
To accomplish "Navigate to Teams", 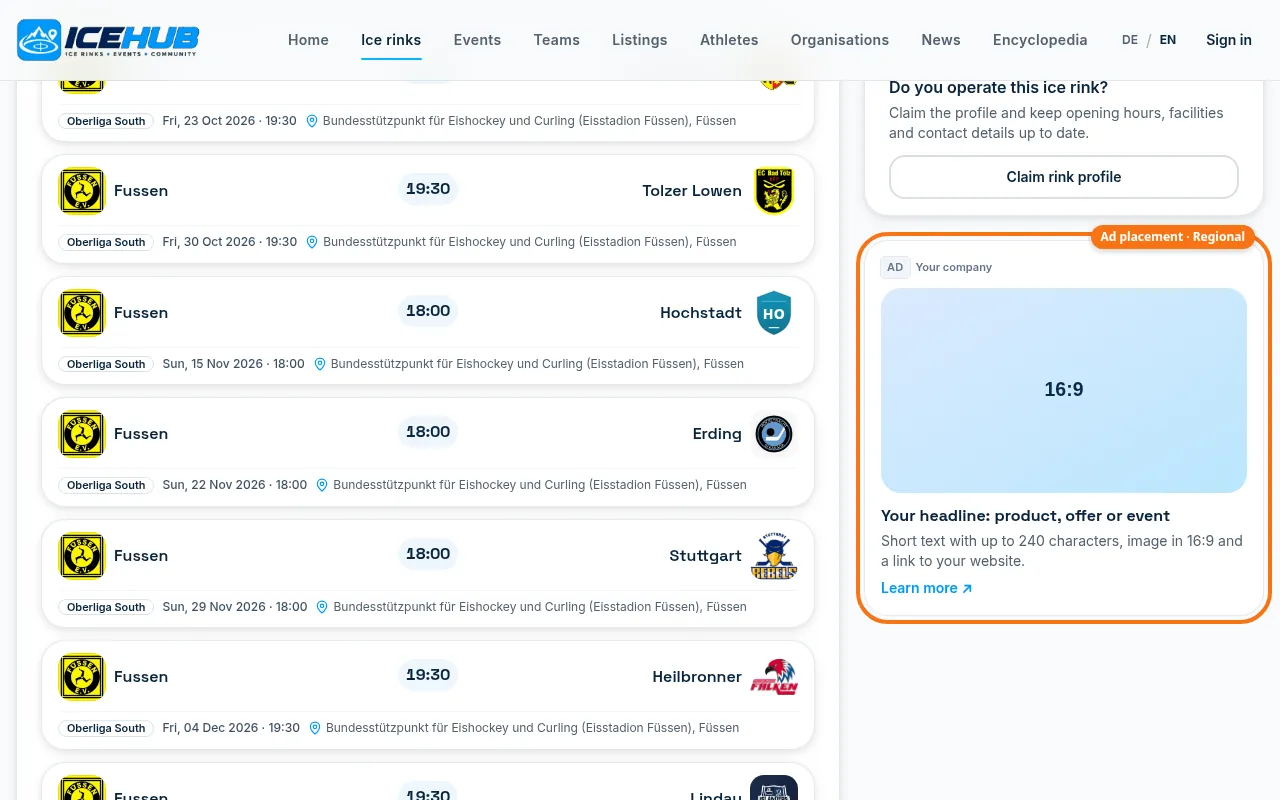I will point(556,40).
